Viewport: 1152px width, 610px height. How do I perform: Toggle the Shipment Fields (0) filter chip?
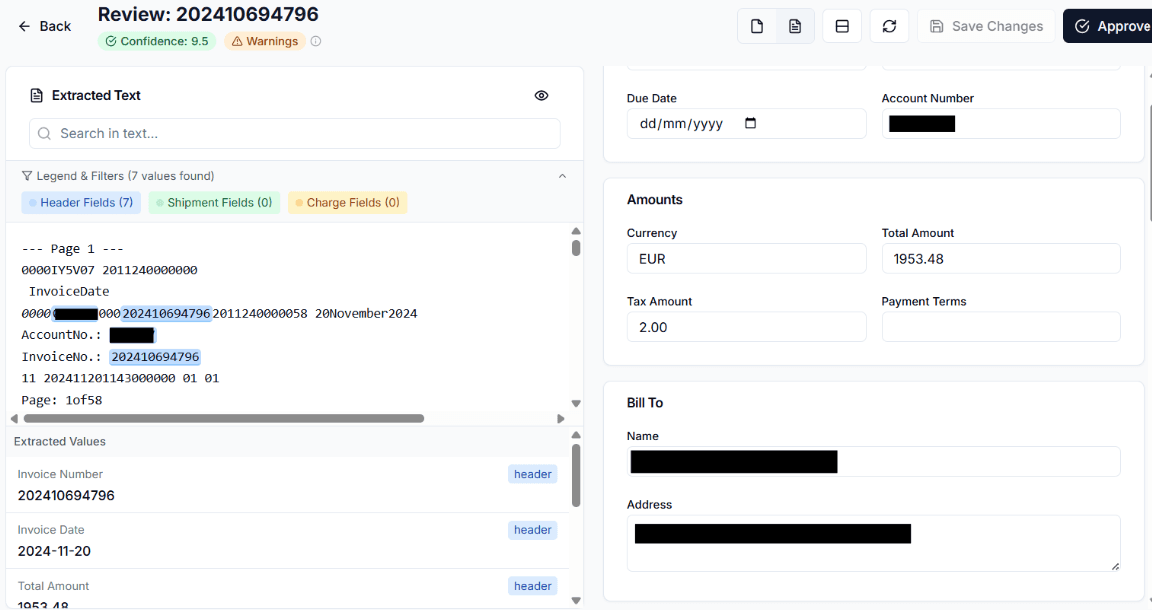[x=213, y=202]
